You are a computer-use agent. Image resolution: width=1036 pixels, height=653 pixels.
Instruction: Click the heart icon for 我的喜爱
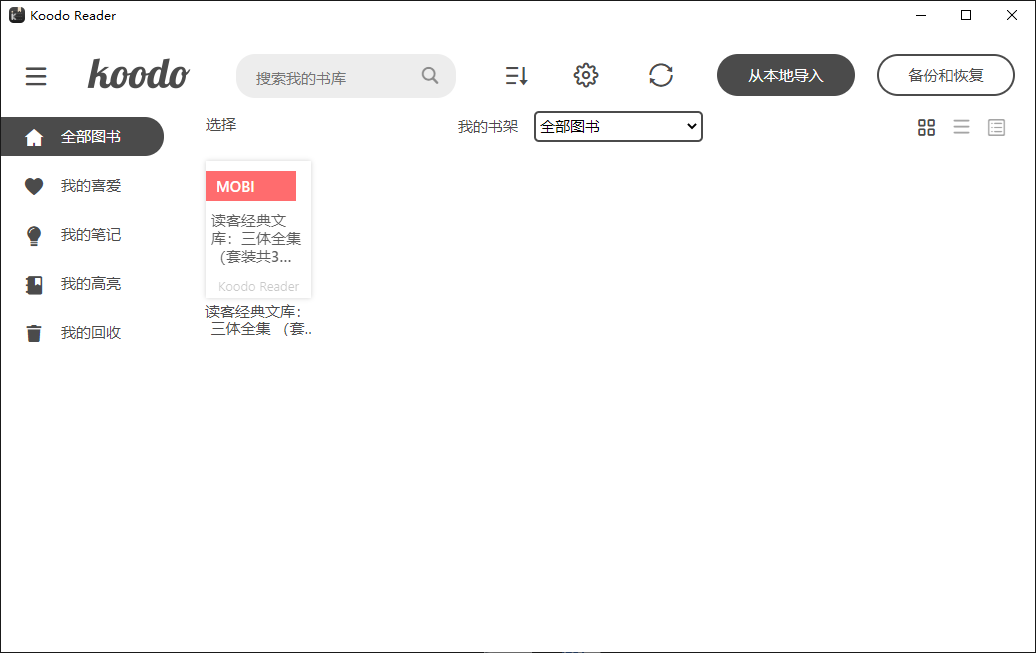click(33, 185)
